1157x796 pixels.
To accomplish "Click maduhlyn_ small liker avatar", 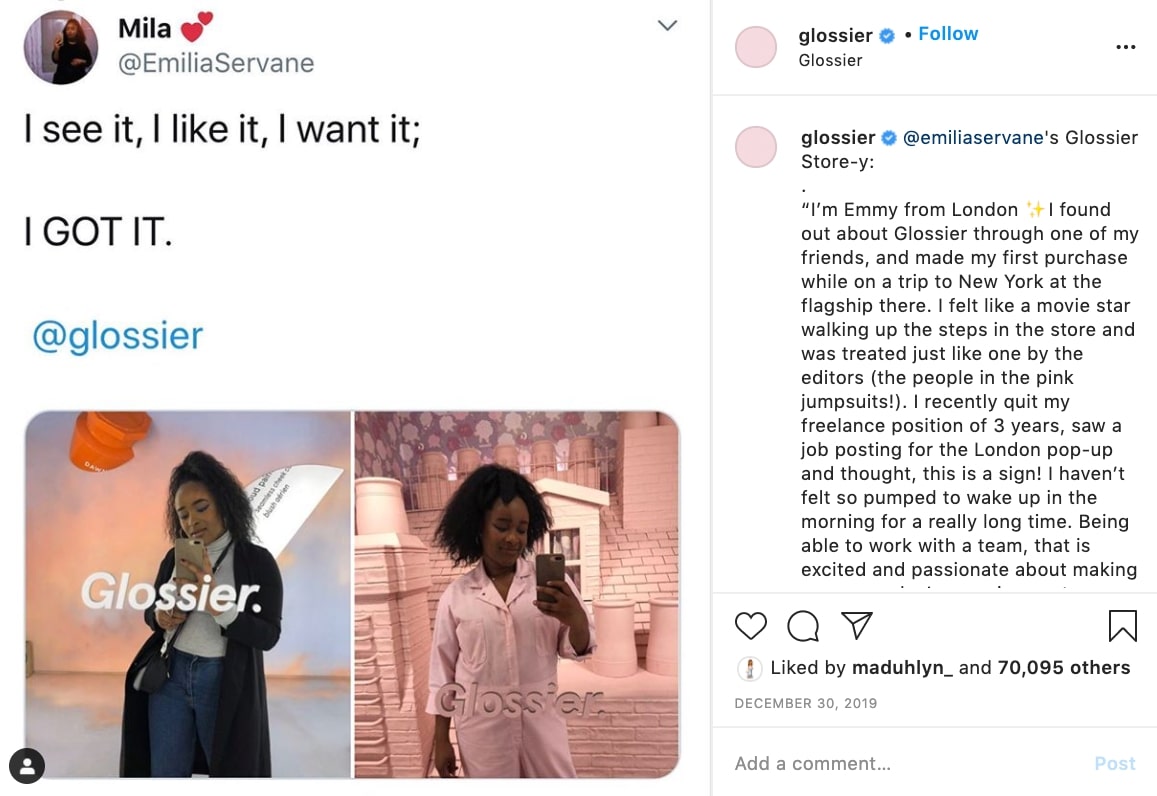I will pos(749,668).
